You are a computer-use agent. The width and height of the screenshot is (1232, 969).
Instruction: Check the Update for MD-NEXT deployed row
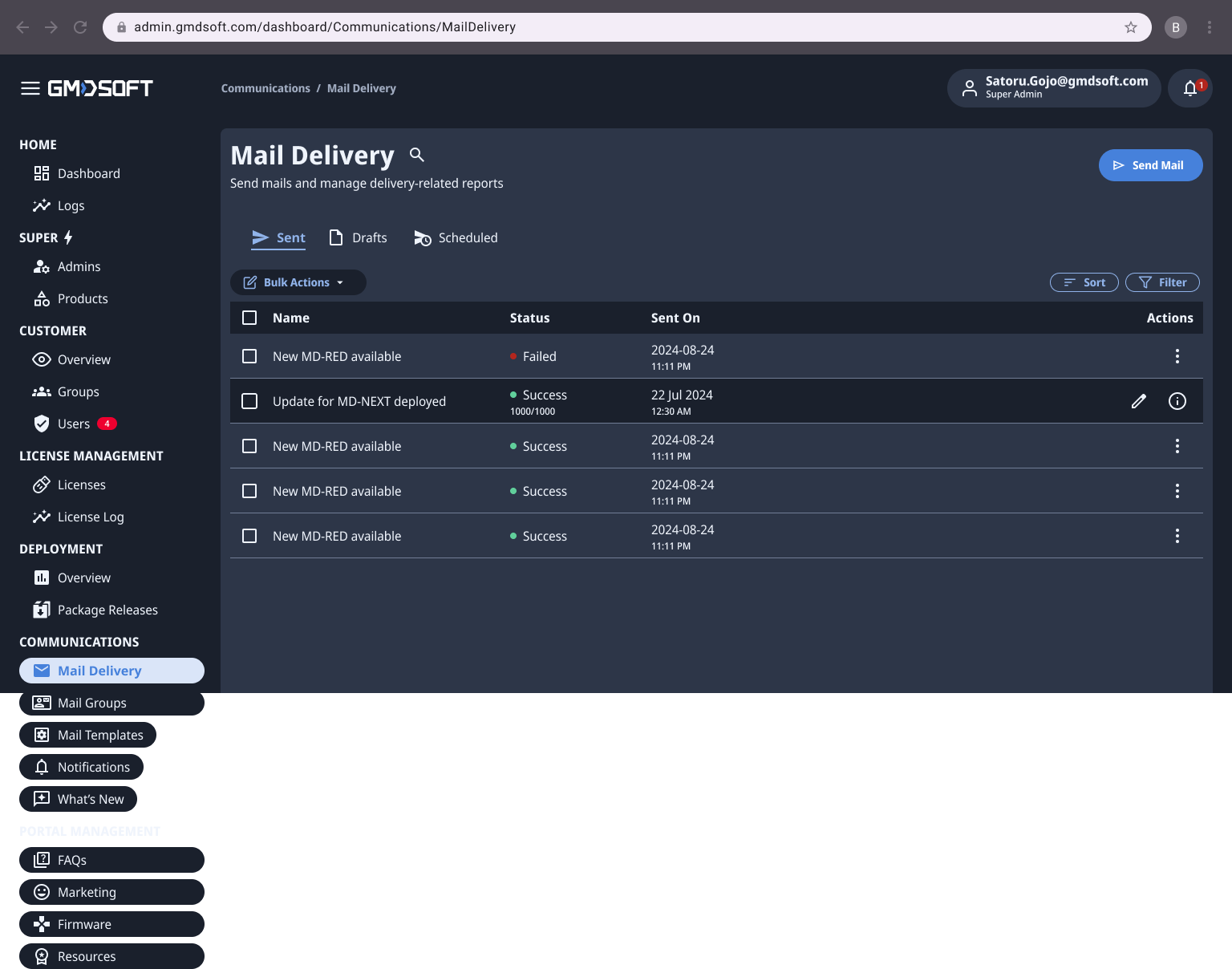[249, 401]
